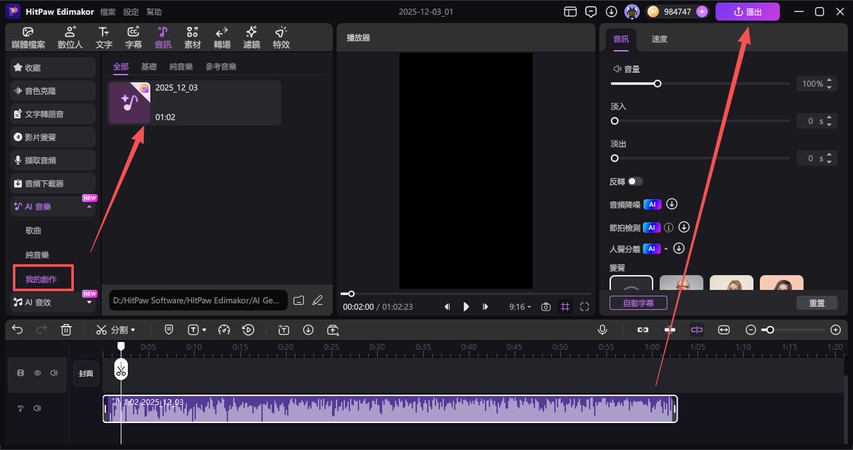This screenshot has width=853, height=450.
Task: Delete the selected clip with trash icon
Action: tap(66, 330)
